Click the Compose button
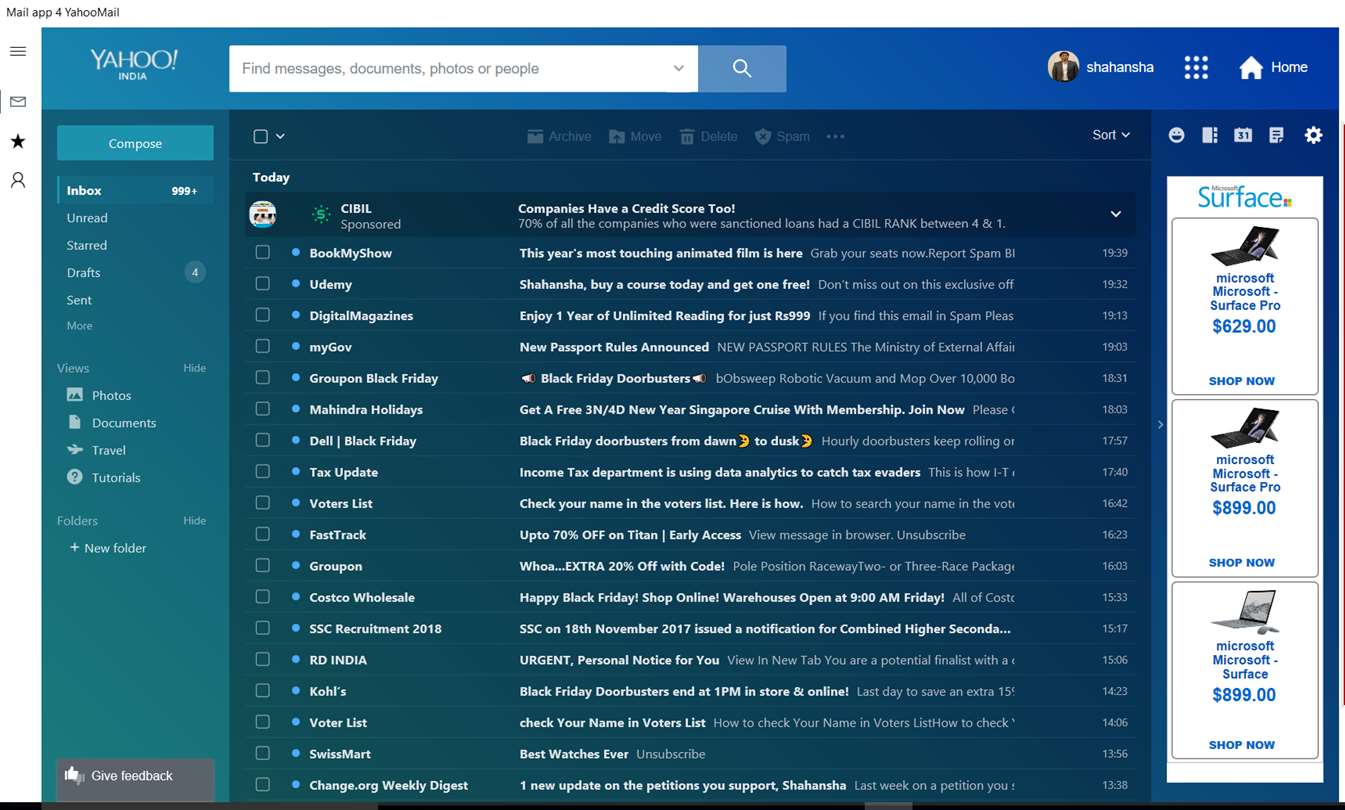This screenshot has height=810, width=1345. [x=135, y=143]
